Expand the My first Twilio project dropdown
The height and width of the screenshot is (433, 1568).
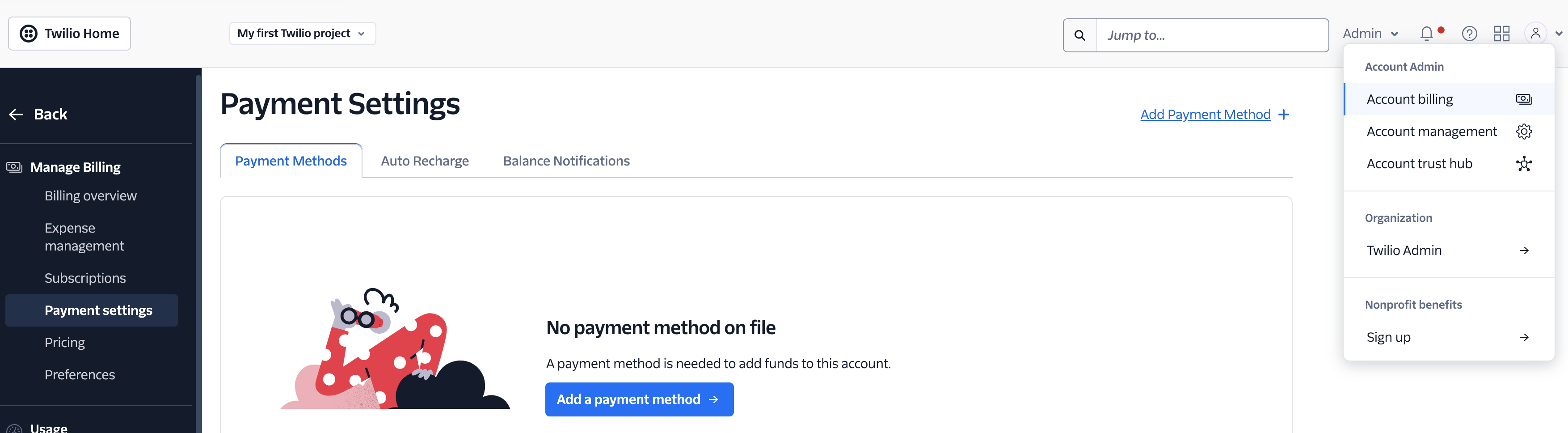coord(303,34)
